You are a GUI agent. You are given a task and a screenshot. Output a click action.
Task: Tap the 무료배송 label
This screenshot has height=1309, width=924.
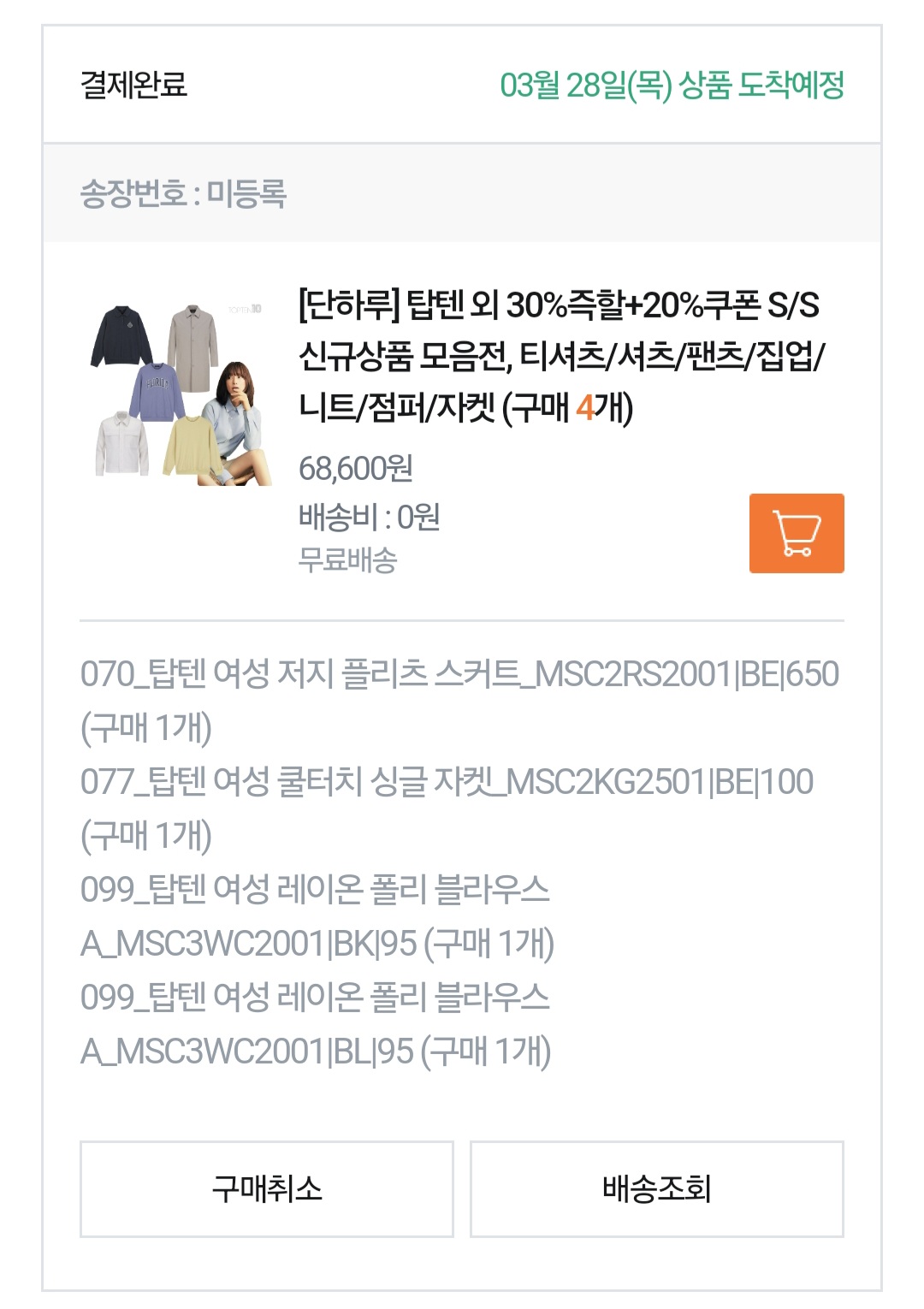[347, 560]
